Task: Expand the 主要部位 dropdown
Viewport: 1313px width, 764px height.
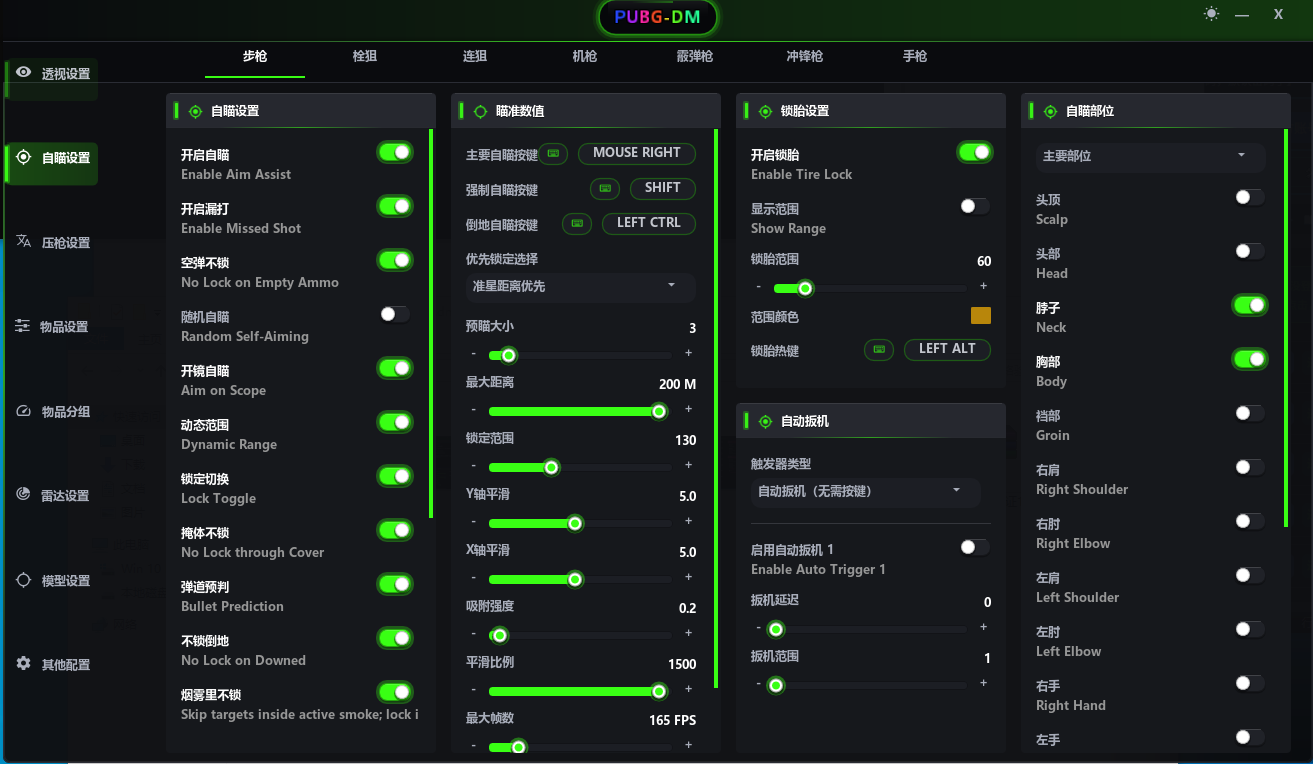Action: (1150, 157)
